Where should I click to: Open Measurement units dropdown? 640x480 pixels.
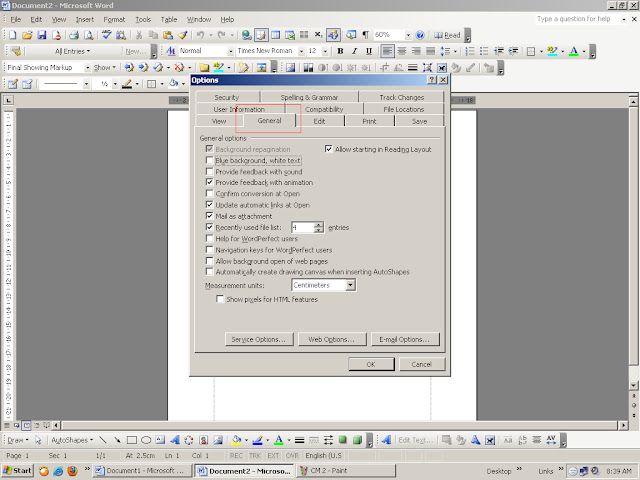(351, 285)
